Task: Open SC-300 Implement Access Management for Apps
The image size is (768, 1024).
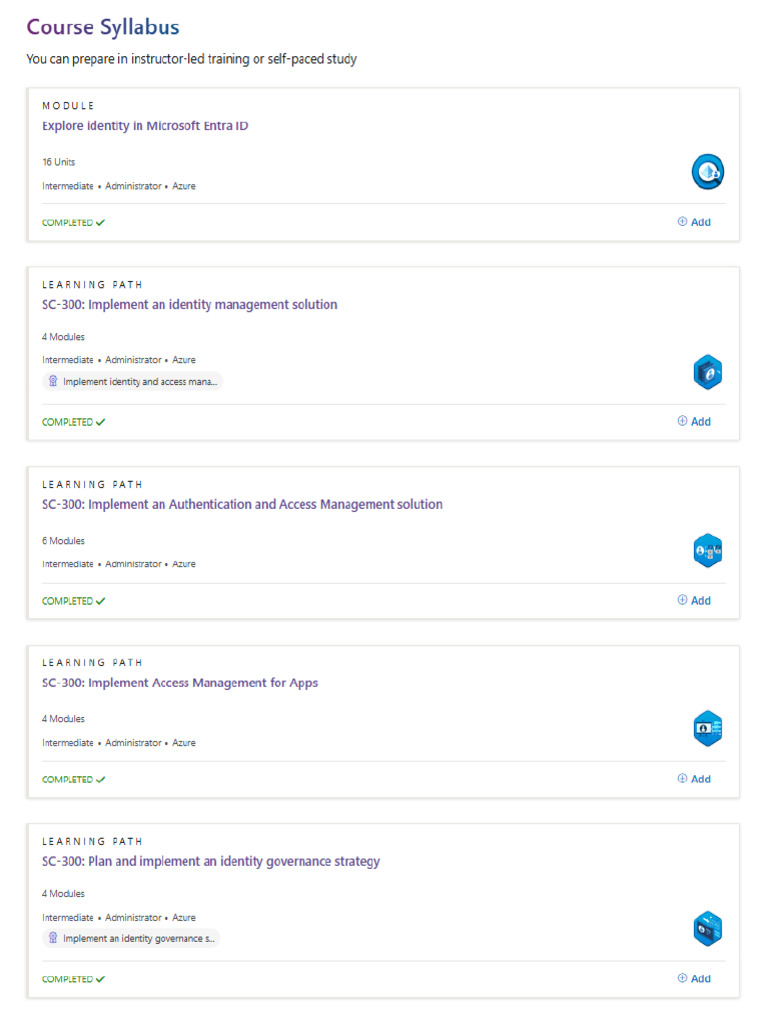Action: tap(180, 684)
